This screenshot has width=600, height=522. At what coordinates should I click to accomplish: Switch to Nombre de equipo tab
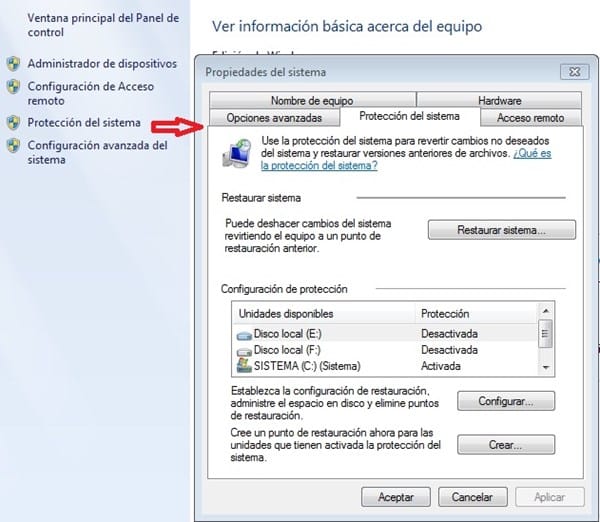coord(312,100)
